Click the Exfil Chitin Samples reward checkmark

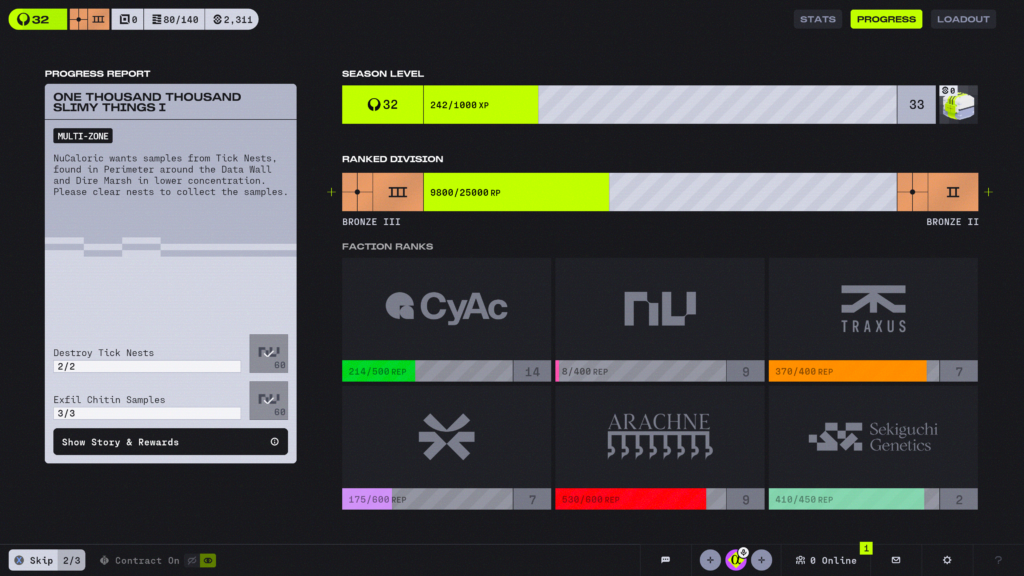pyautogui.click(x=268, y=400)
